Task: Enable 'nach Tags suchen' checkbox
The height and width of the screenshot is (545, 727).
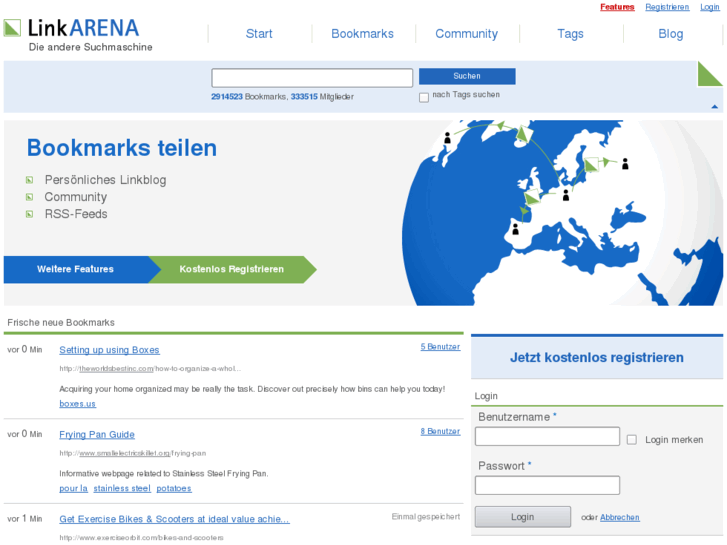Action: tap(424, 97)
